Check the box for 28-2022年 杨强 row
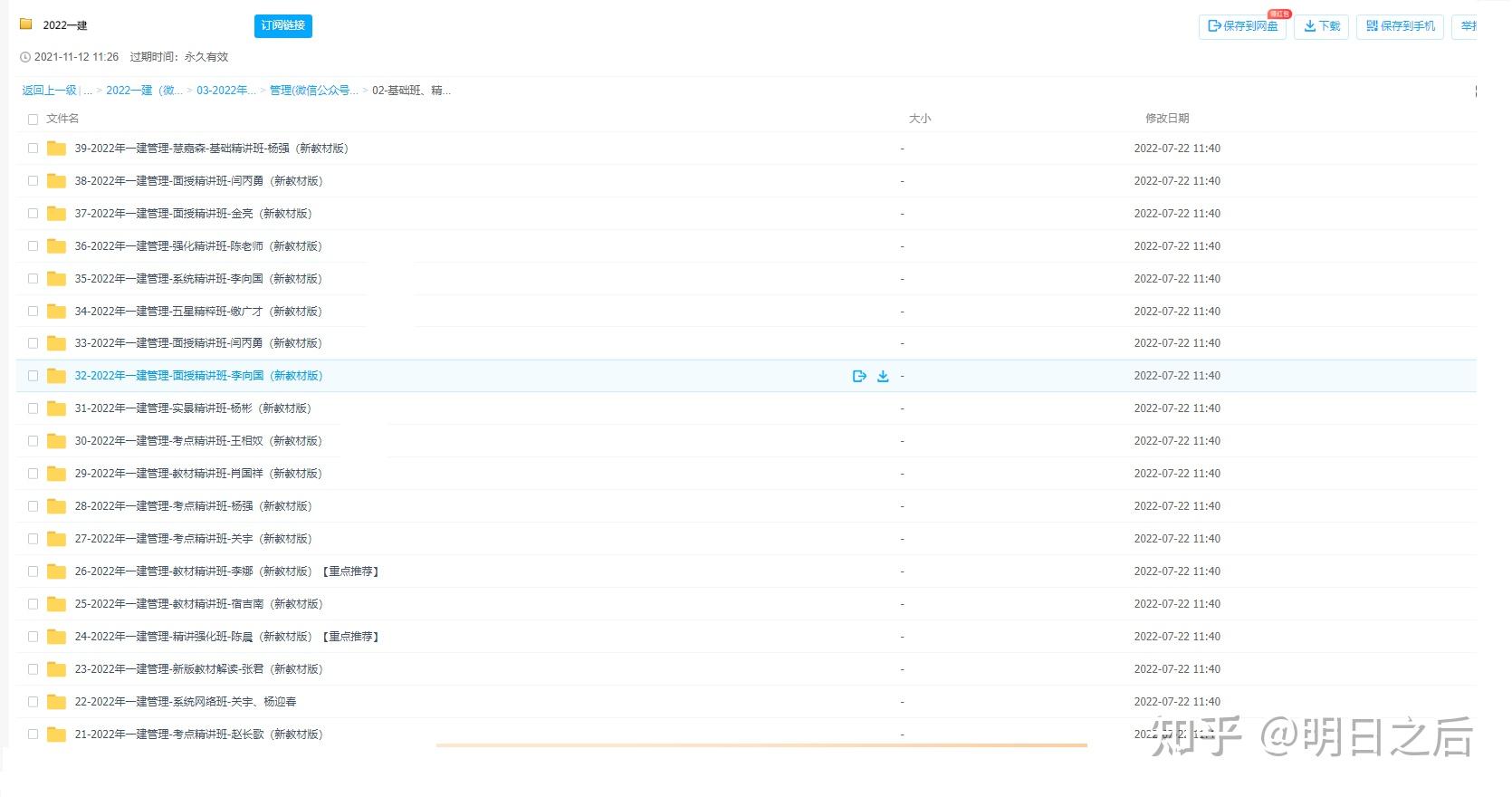The height and width of the screenshot is (797, 1512). 33,506
